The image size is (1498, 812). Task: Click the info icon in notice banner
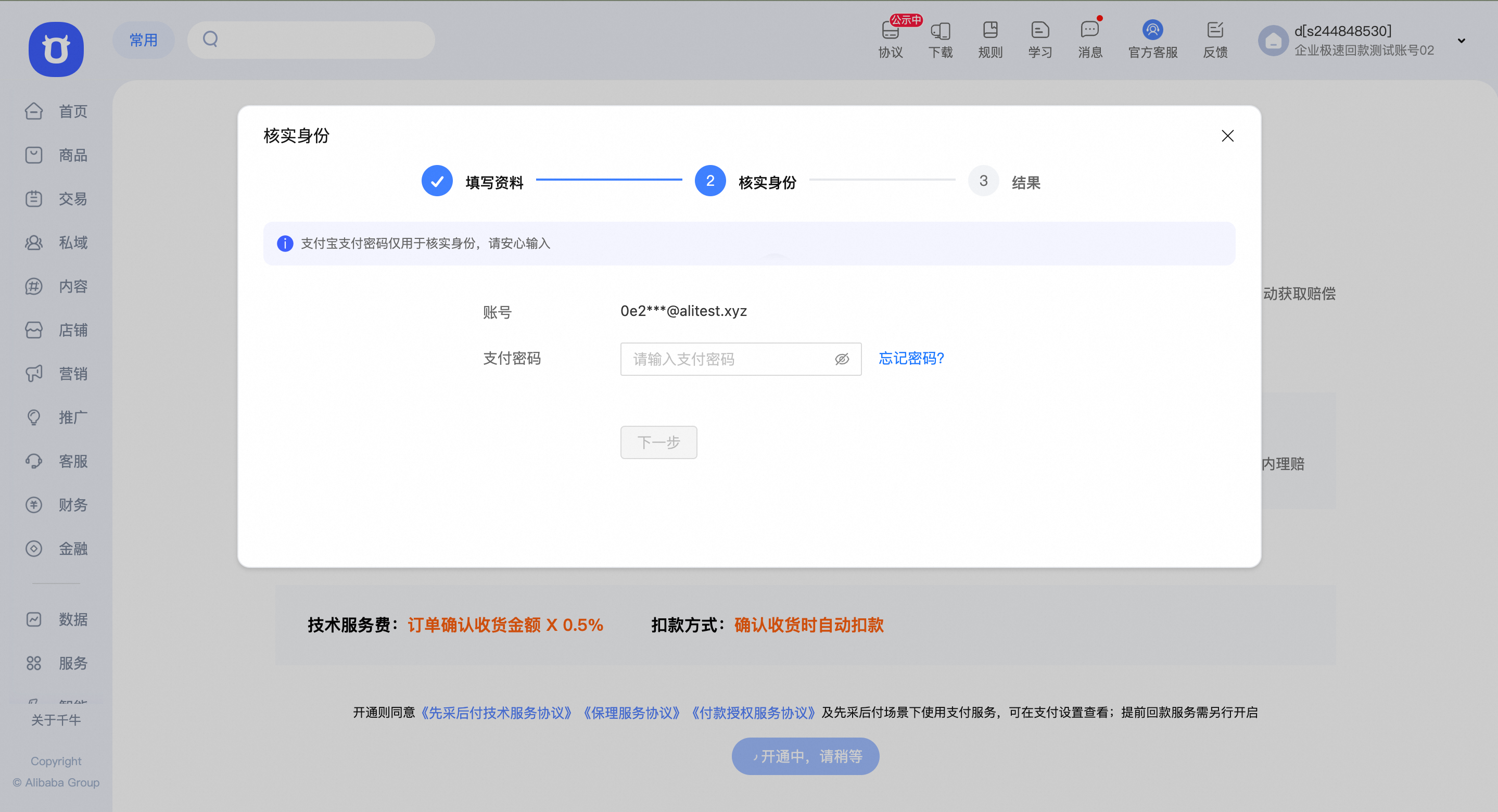(285, 243)
